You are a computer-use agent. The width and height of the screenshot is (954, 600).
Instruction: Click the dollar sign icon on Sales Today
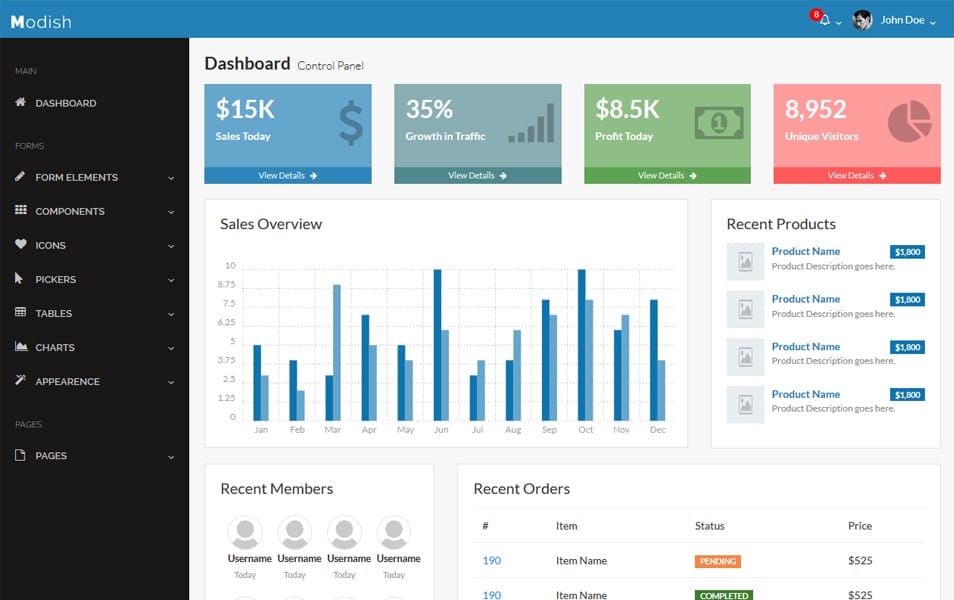(350, 122)
